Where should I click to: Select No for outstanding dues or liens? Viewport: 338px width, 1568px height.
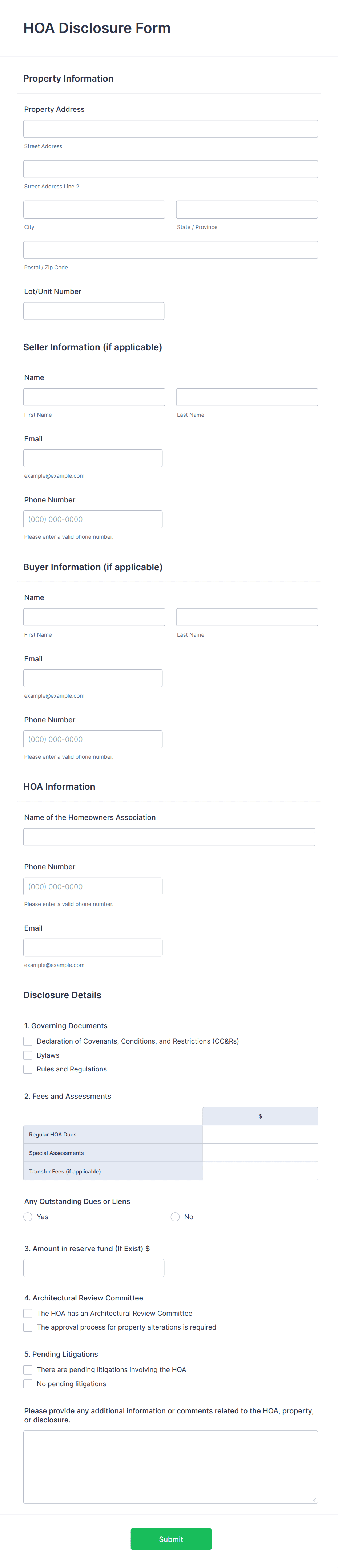(x=176, y=1217)
